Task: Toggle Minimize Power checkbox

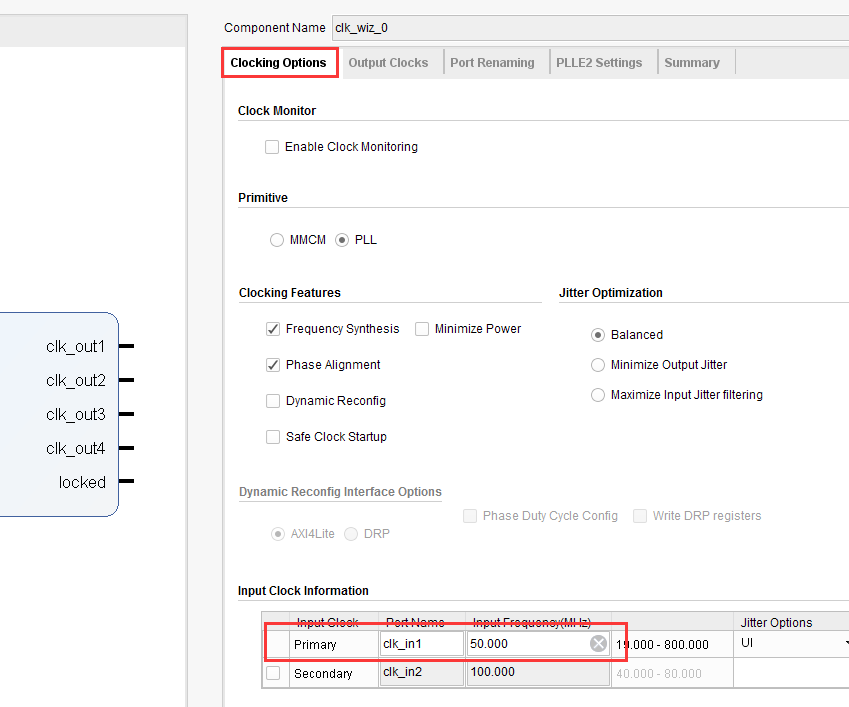Action: (x=422, y=329)
